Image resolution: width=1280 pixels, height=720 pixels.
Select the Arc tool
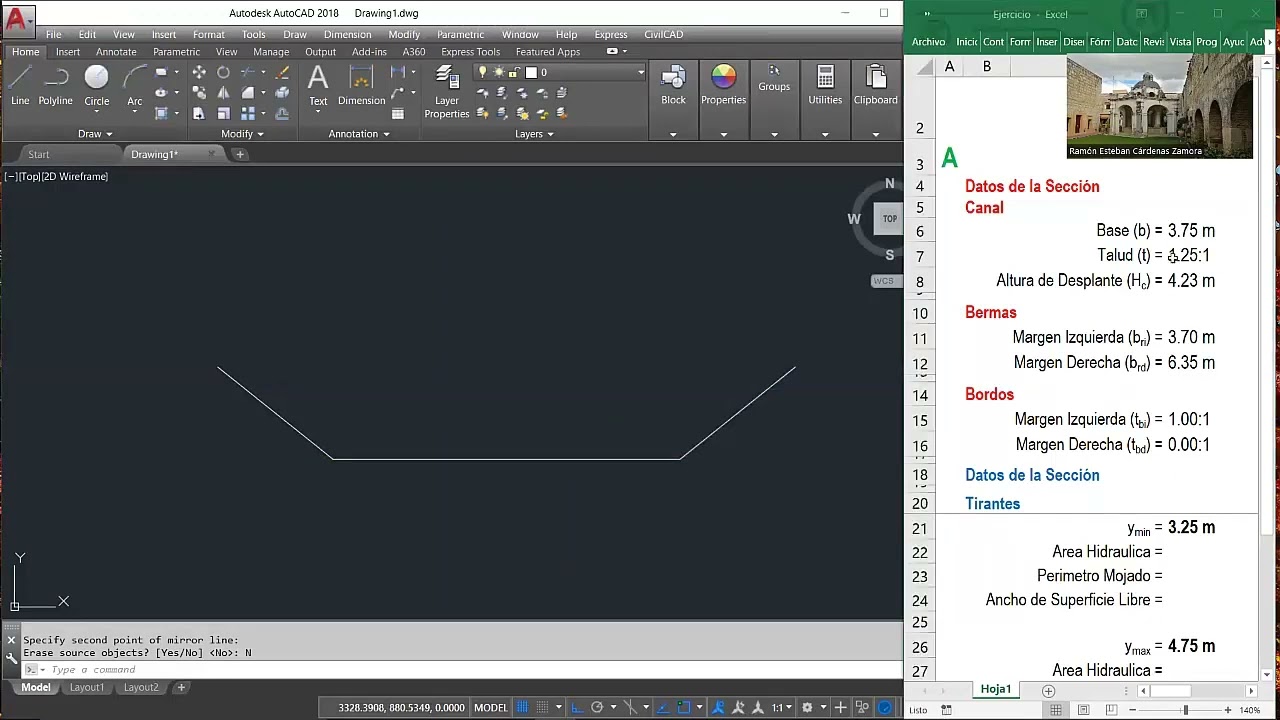[134, 86]
